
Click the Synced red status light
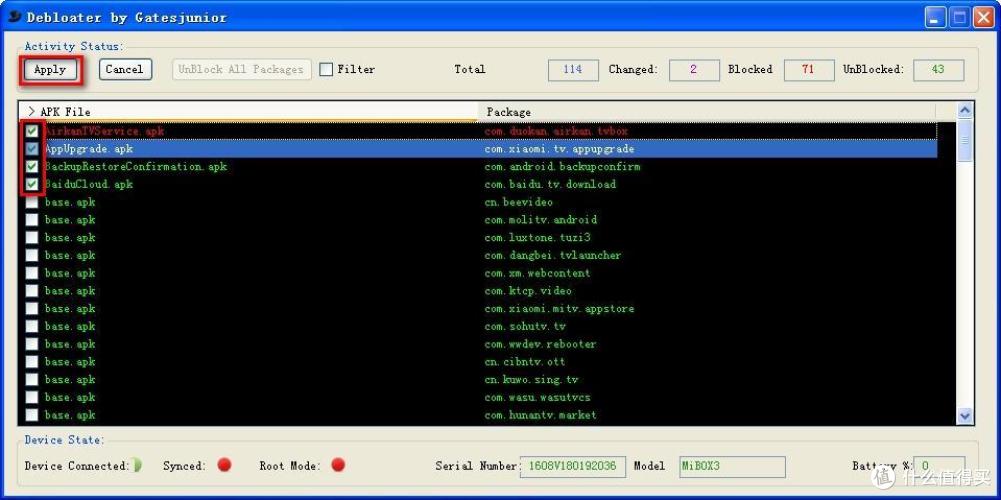tap(224, 465)
